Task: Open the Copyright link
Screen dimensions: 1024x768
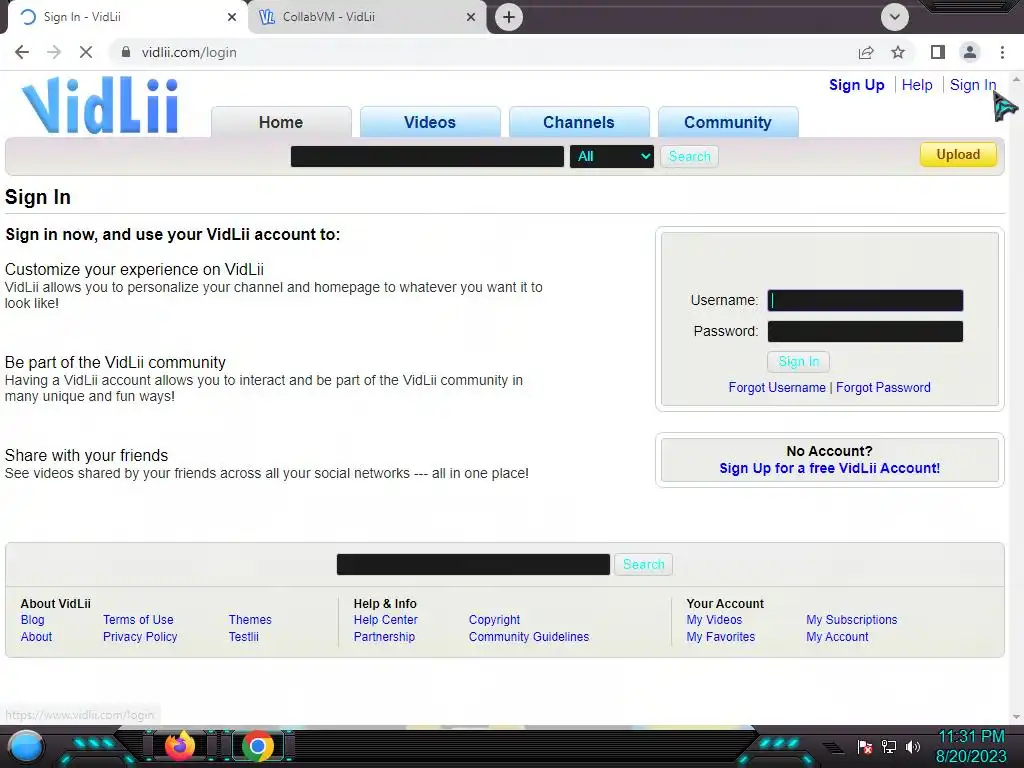Action: click(494, 620)
